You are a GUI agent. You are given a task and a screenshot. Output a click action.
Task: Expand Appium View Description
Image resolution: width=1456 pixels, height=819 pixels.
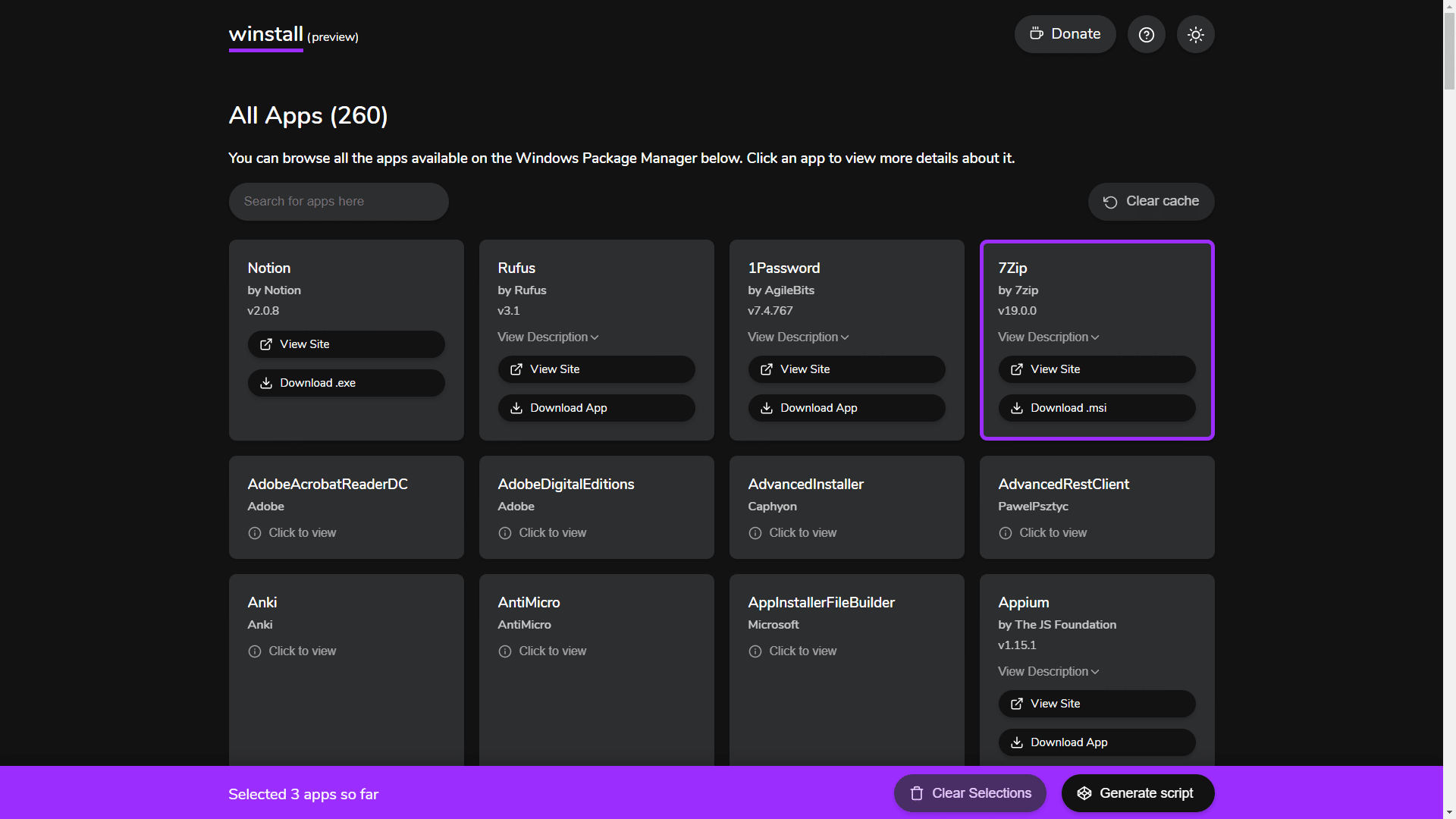tap(1049, 671)
